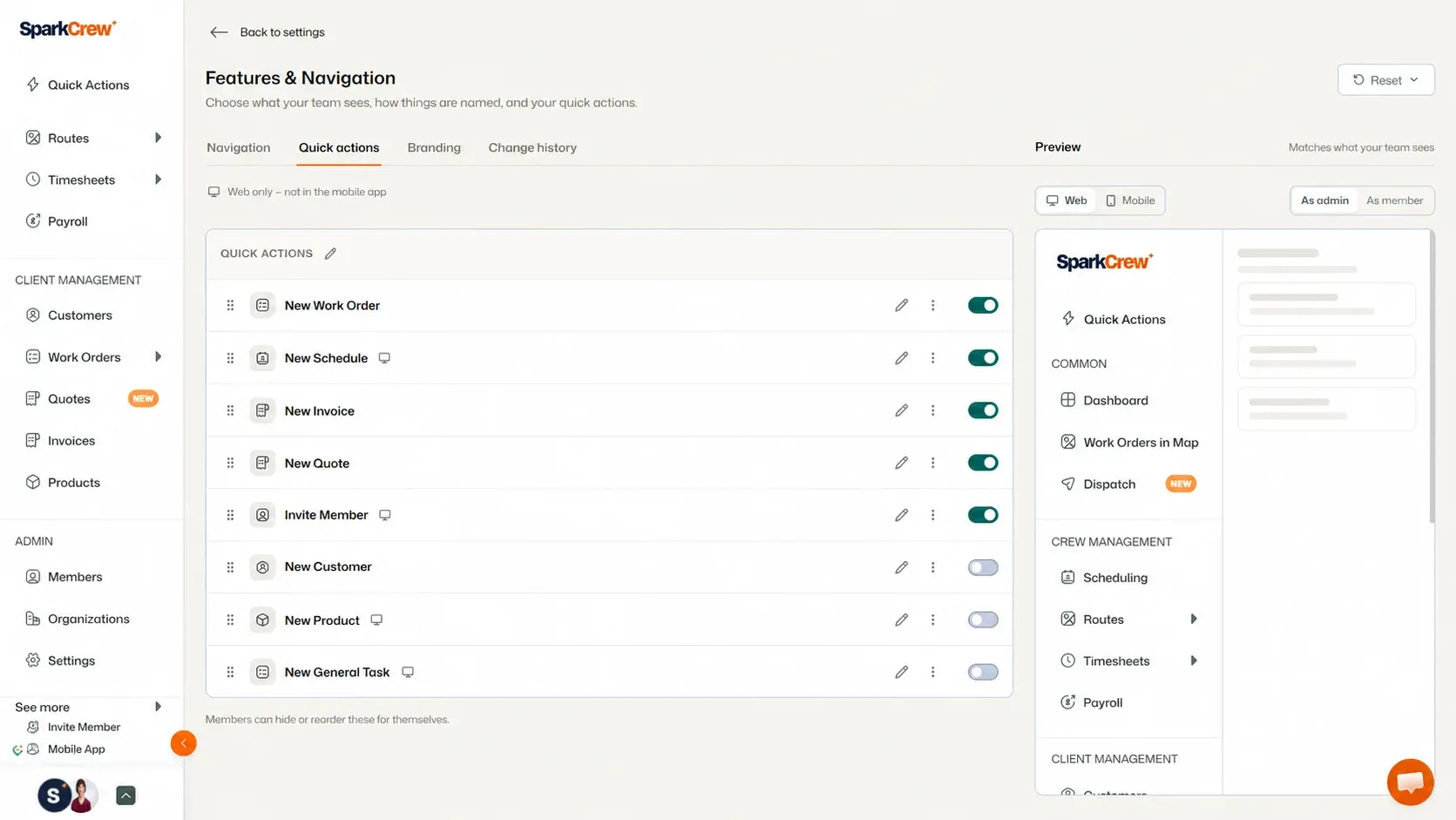
Task: Turn off the New Work Order toggle
Action: click(x=983, y=305)
